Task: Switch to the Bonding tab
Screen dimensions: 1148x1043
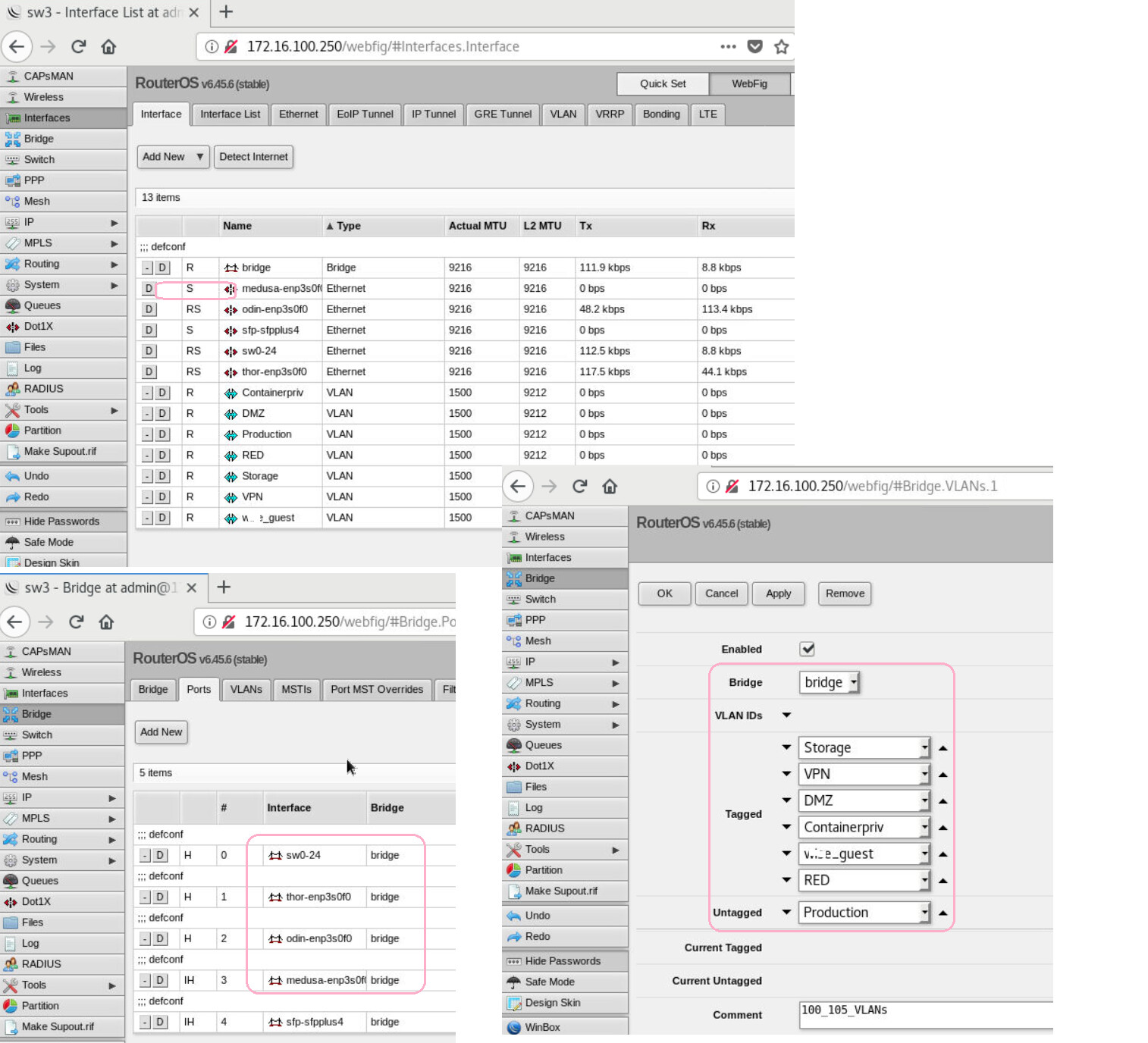Action: (x=661, y=114)
